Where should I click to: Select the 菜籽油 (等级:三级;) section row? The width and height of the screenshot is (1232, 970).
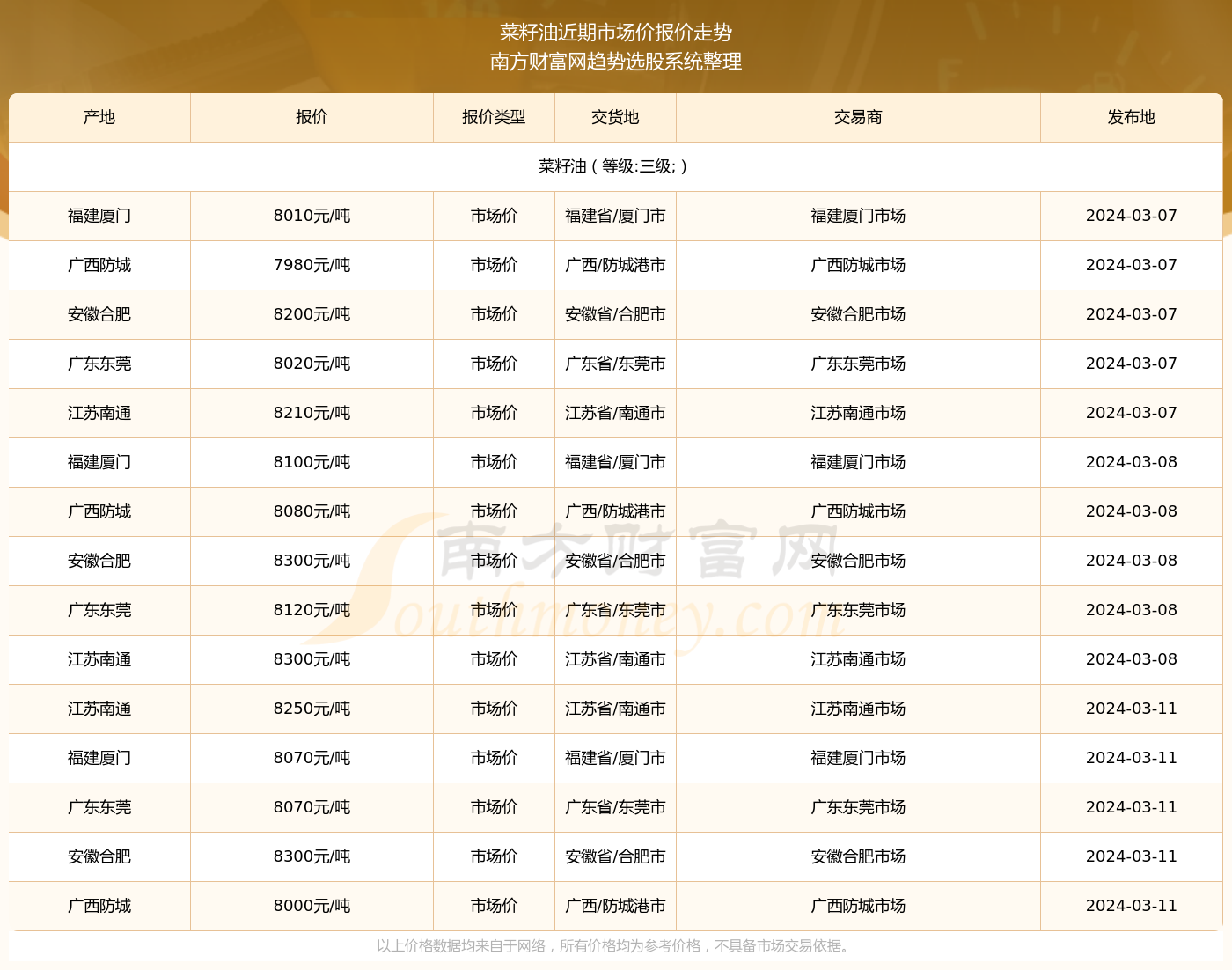click(616, 166)
